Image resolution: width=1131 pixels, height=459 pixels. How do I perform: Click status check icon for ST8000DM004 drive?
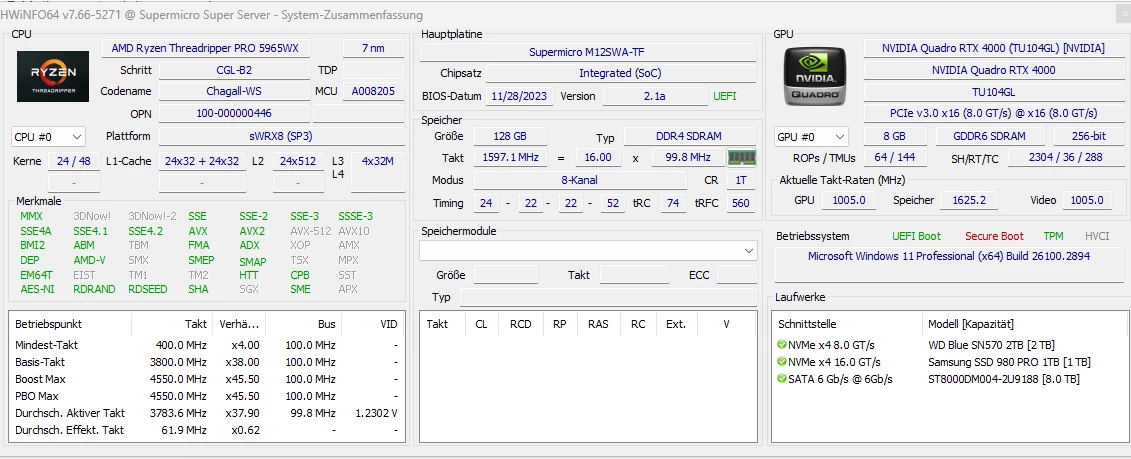point(781,378)
